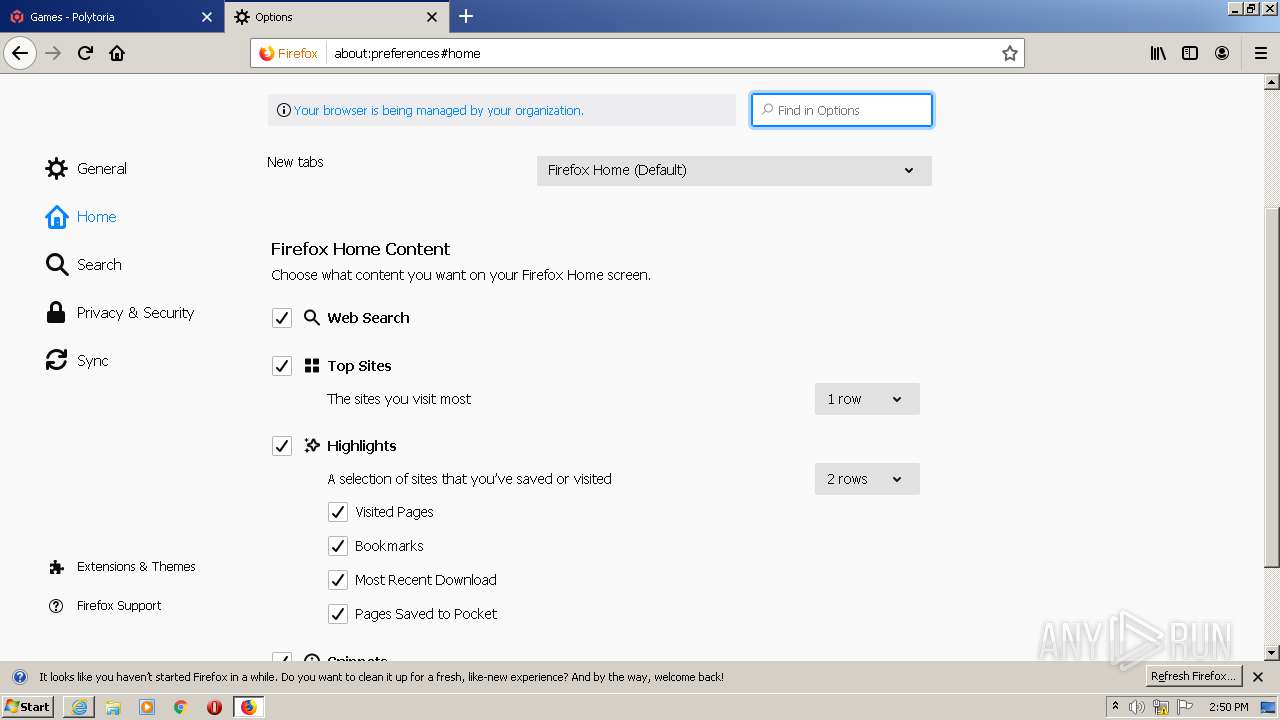Open the Search settings category
1280x720 pixels.
click(84, 265)
